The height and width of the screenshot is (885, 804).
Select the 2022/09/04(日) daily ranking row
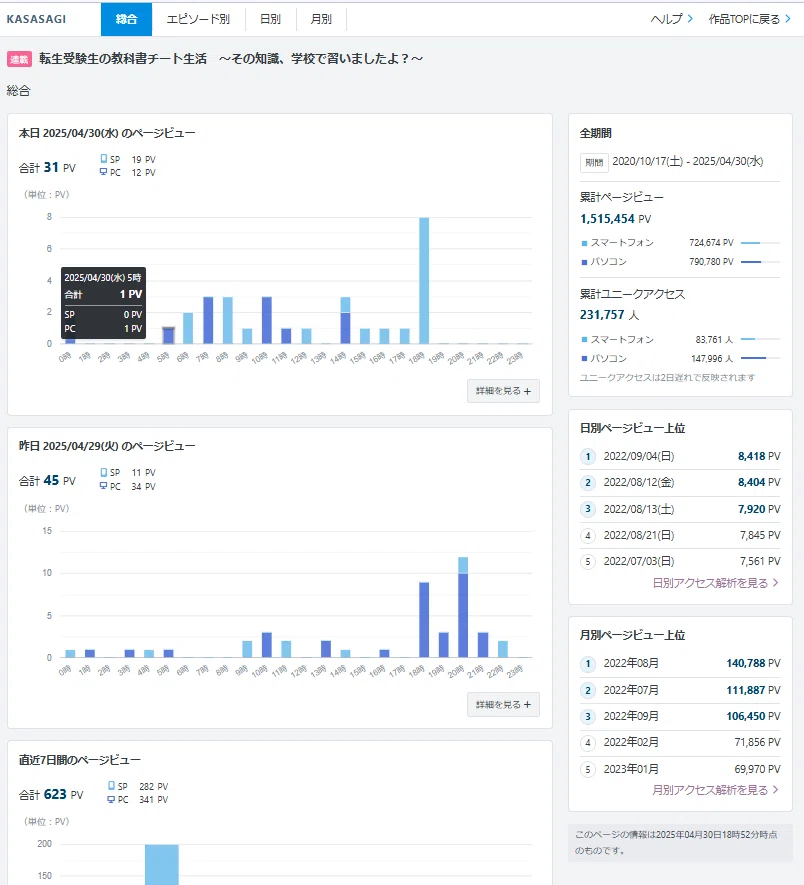coord(680,457)
